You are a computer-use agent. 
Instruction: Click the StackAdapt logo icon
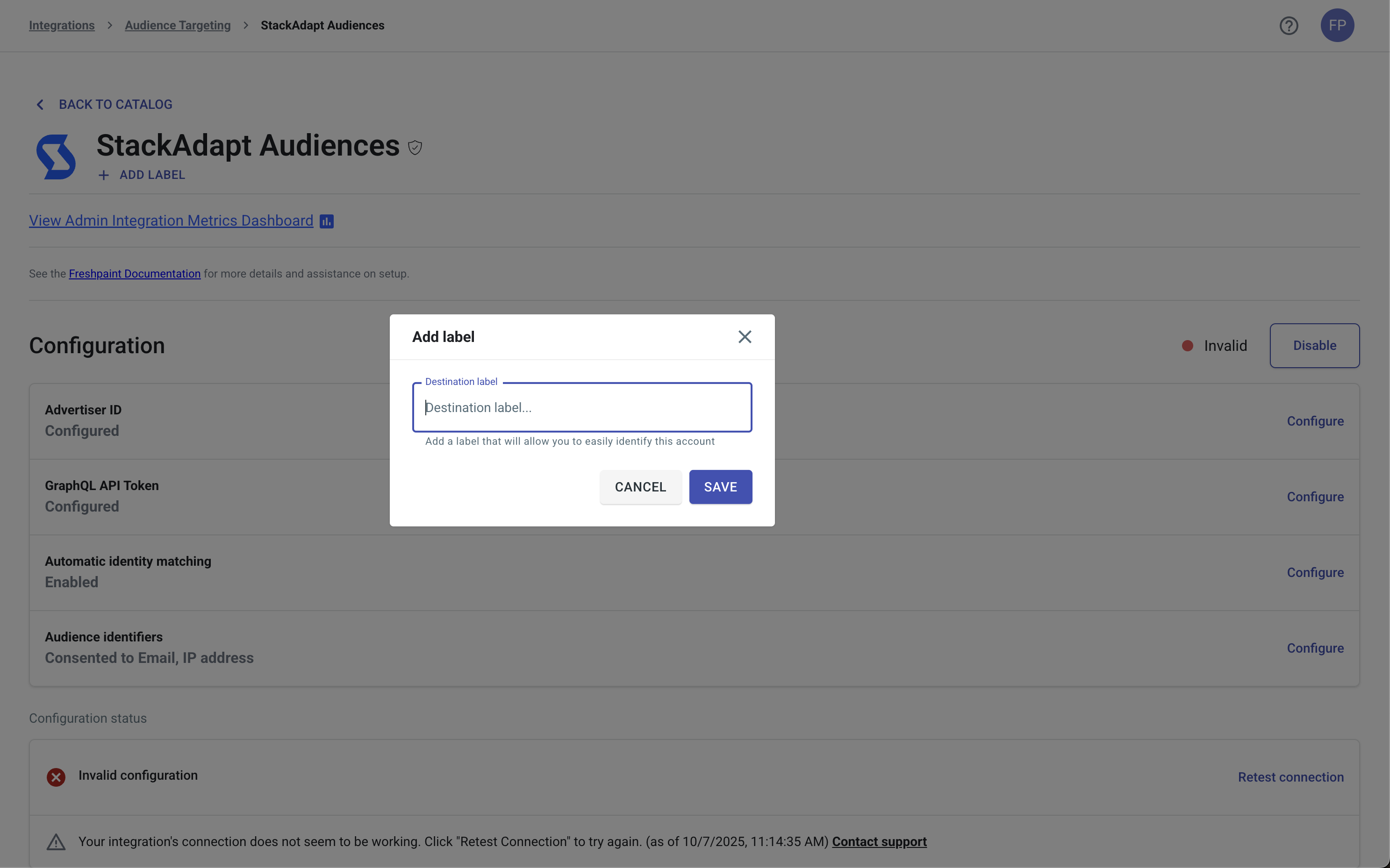coord(56,157)
